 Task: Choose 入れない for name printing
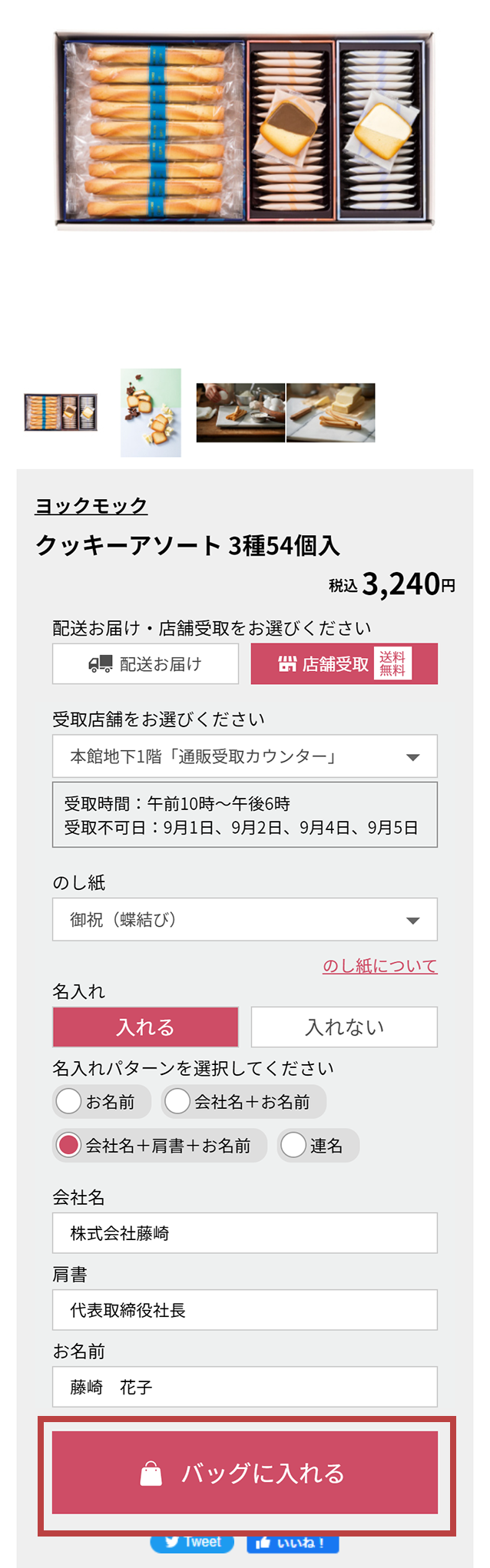(343, 1027)
